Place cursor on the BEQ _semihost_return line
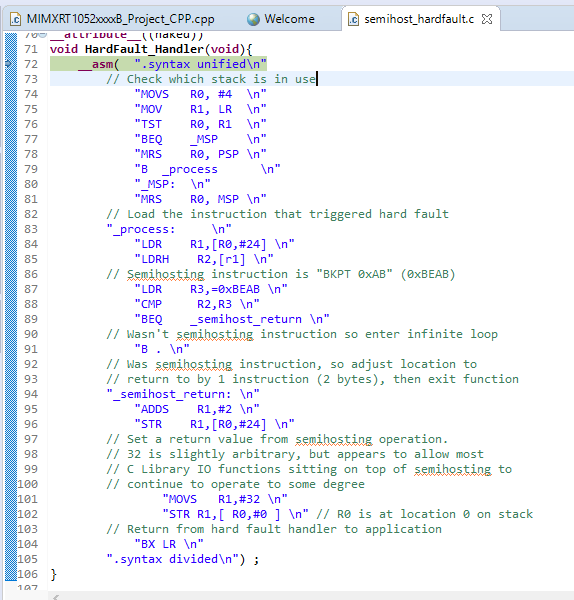574x600 pixels. pos(232,319)
